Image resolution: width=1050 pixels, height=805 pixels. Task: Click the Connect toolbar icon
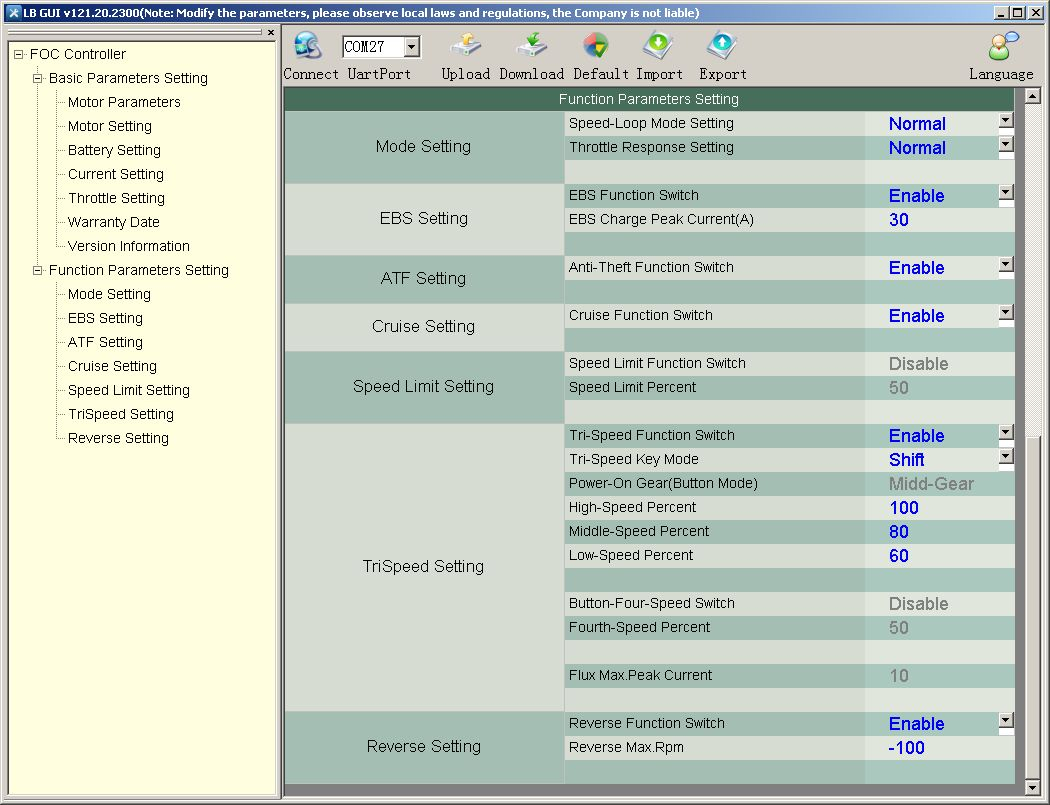click(x=308, y=47)
